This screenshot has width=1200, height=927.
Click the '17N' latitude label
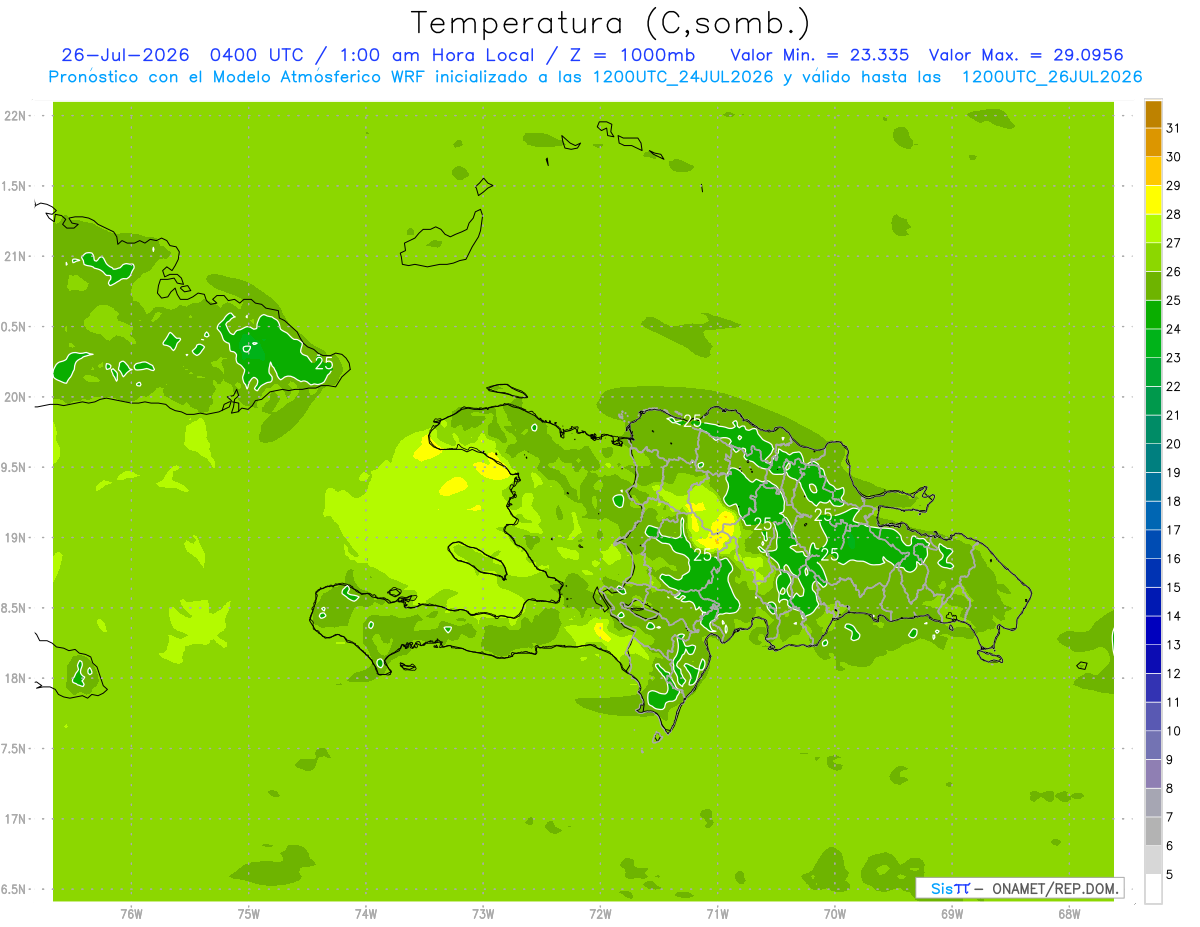point(14,819)
